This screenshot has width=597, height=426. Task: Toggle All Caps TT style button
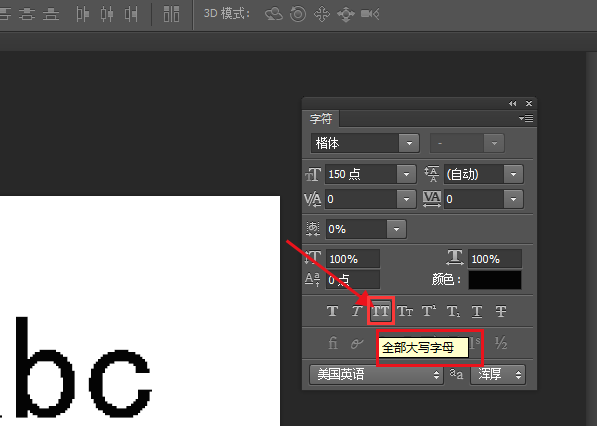coord(381,311)
